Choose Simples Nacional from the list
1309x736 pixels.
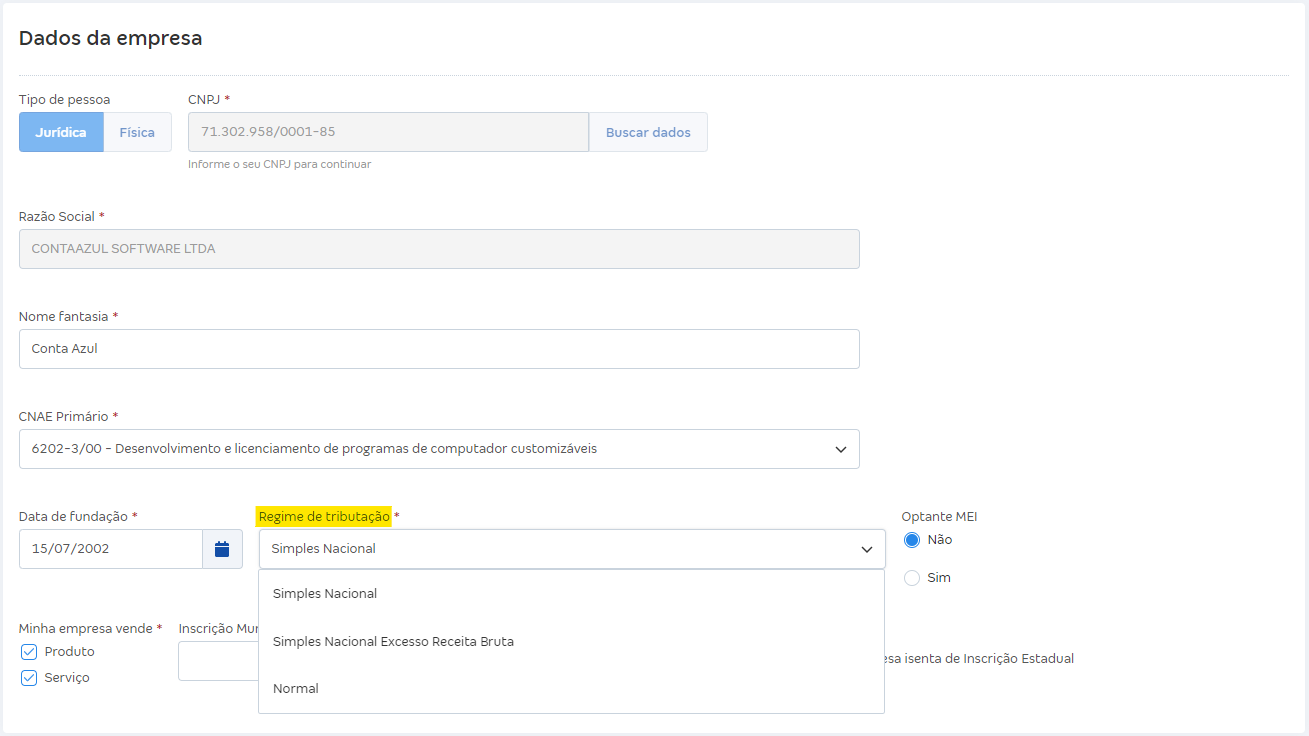(x=325, y=594)
